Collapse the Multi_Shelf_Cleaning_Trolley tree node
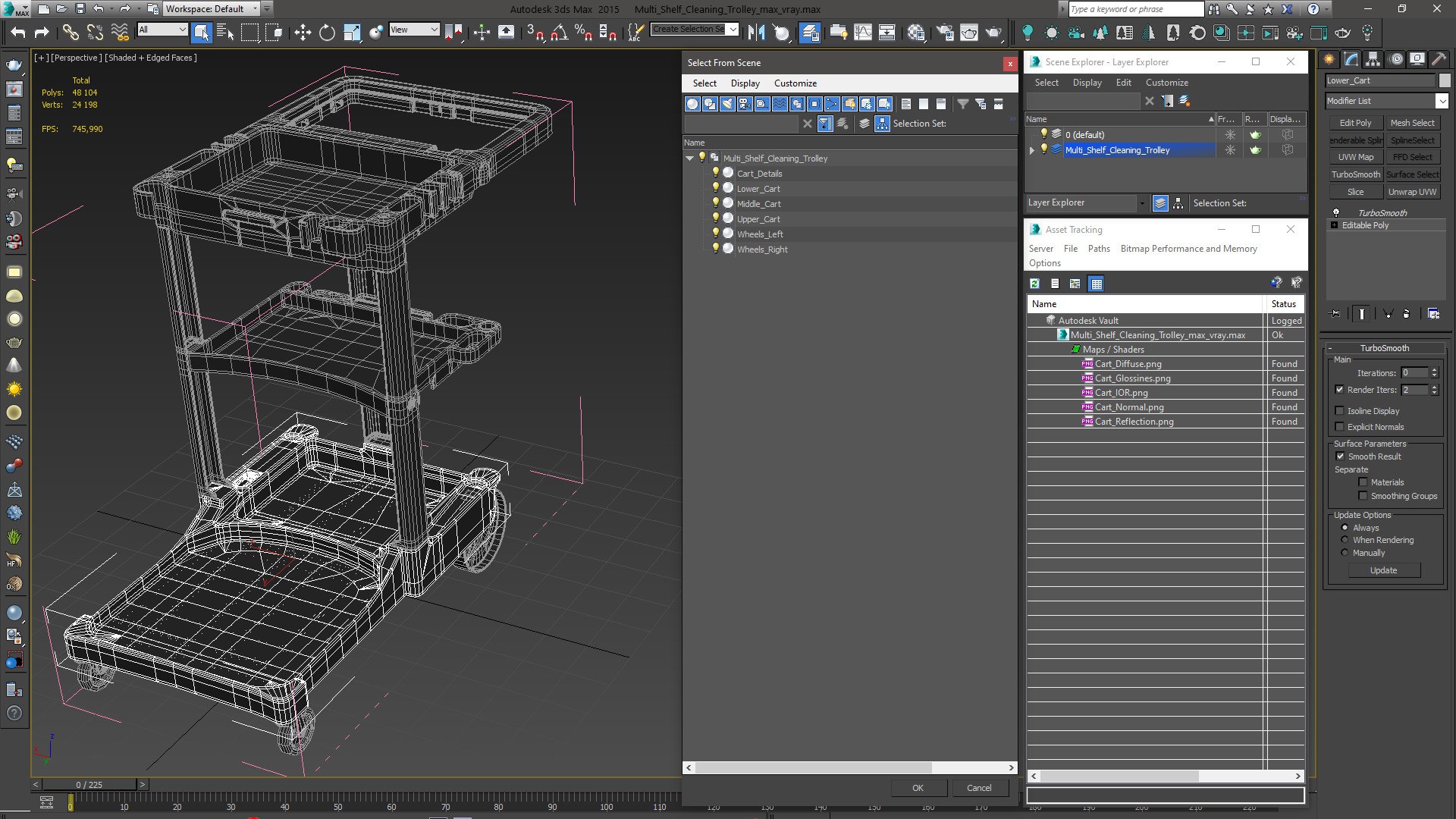The height and width of the screenshot is (819, 1456). pos(689,158)
